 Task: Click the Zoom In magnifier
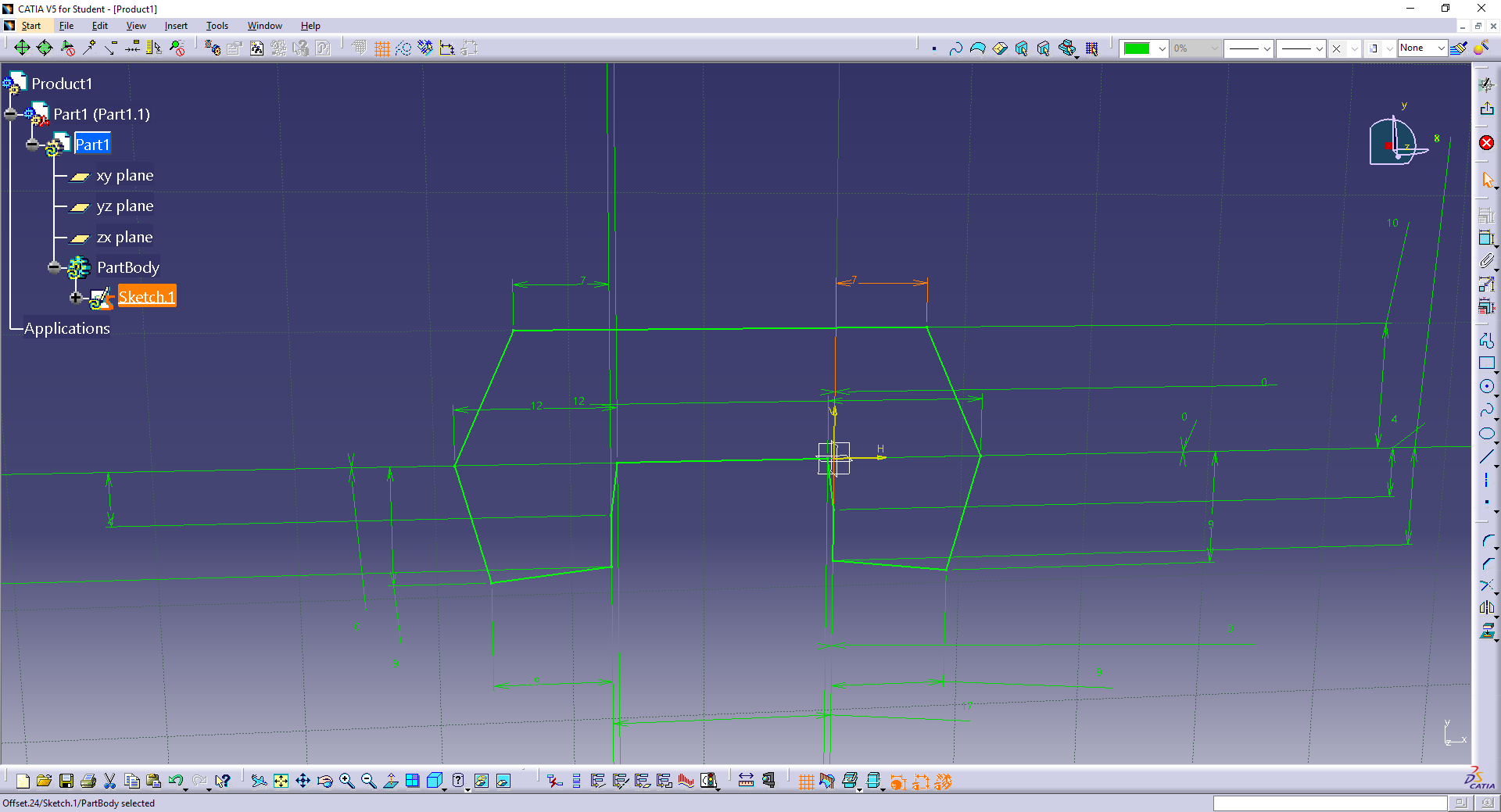(346, 781)
